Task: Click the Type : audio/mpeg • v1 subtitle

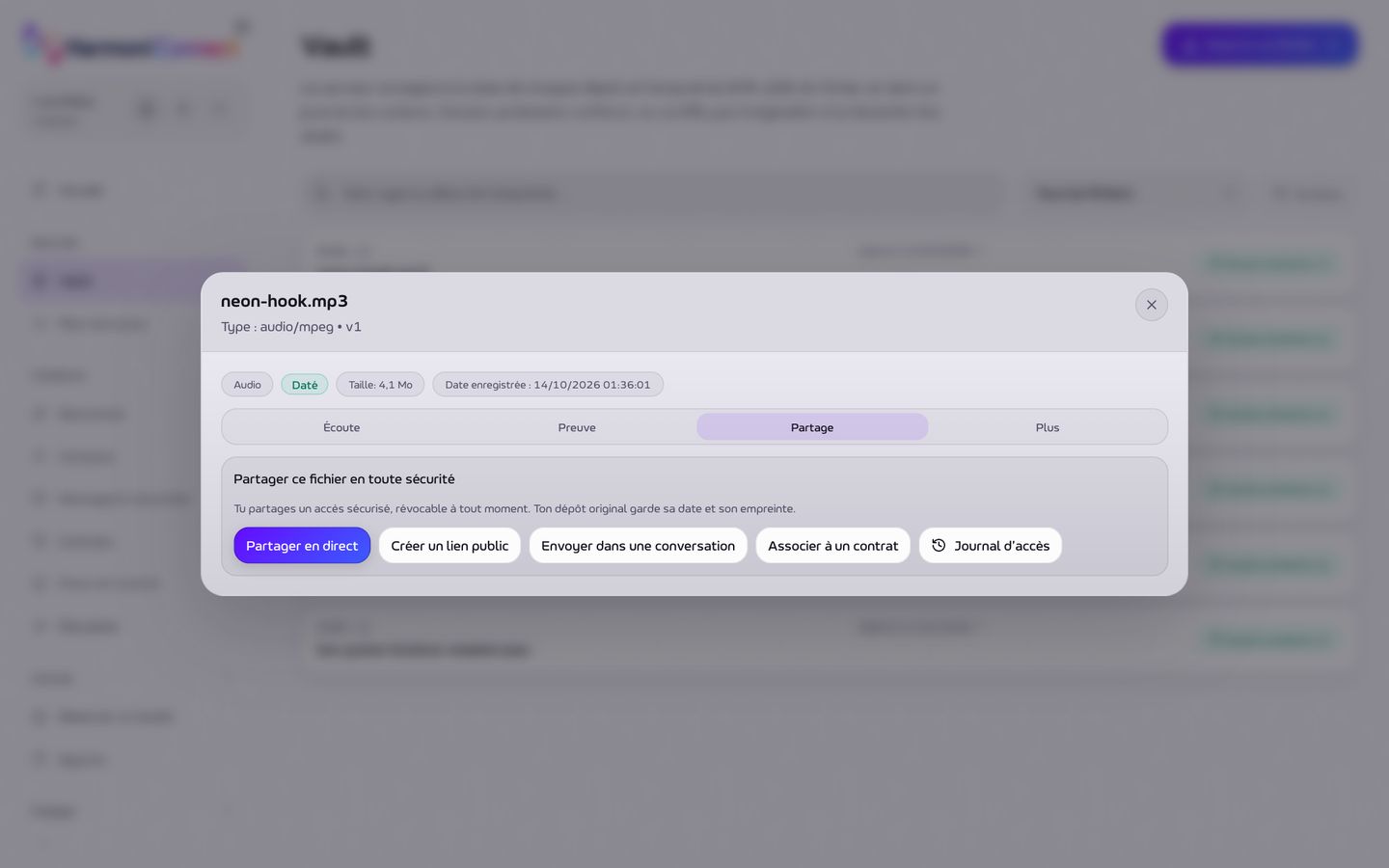Action: click(291, 327)
